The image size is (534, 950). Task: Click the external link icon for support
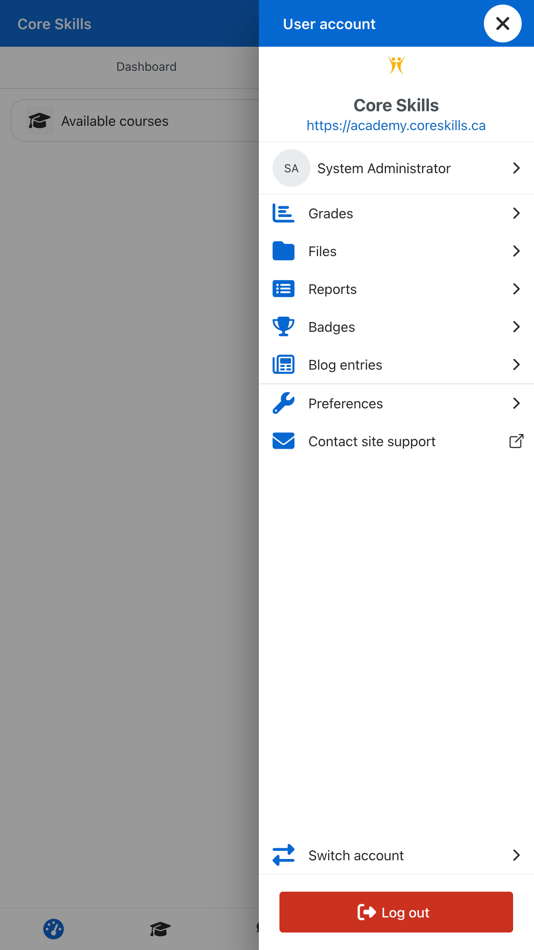pyautogui.click(x=516, y=441)
